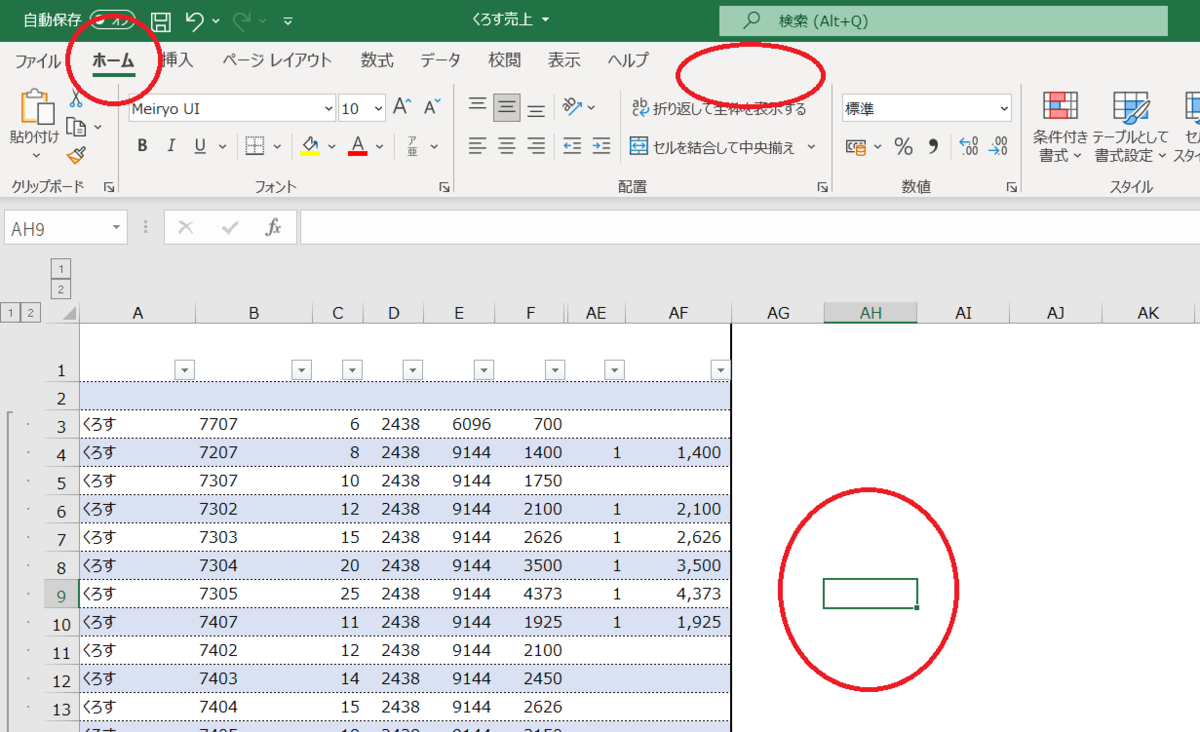Open 条件付き書式 conditional formatting
Viewport: 1200px width, 732px height.
click(x=1060, y=127)
